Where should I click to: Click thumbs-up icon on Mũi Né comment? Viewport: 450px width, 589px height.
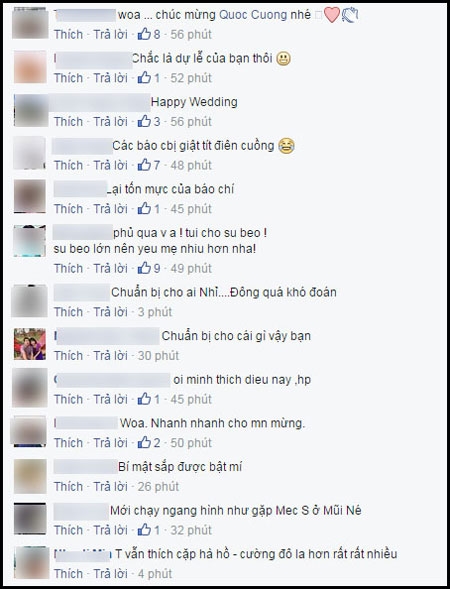click(x=144, y=530)
